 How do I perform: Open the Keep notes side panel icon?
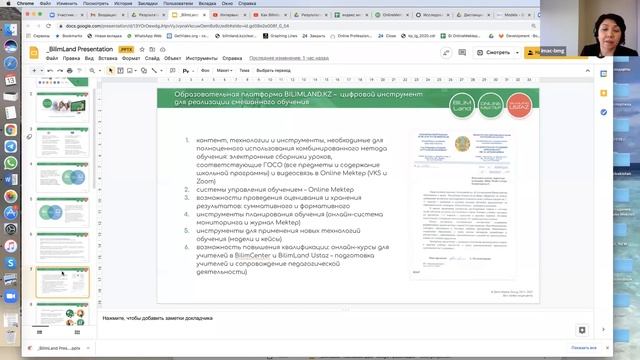pos(604,93)
